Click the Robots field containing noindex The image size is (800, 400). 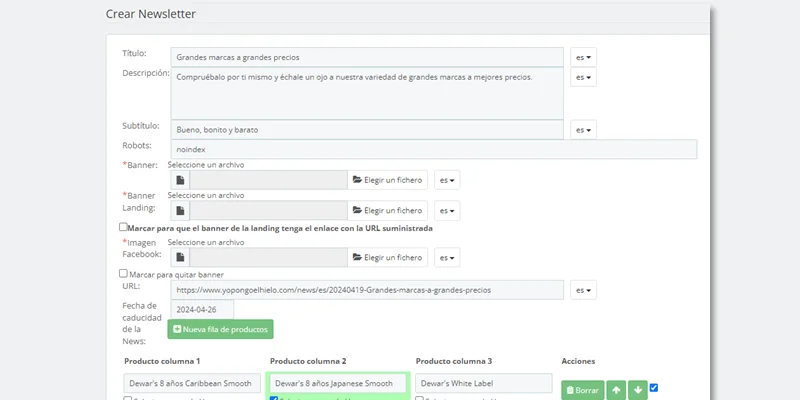point(434,149)
